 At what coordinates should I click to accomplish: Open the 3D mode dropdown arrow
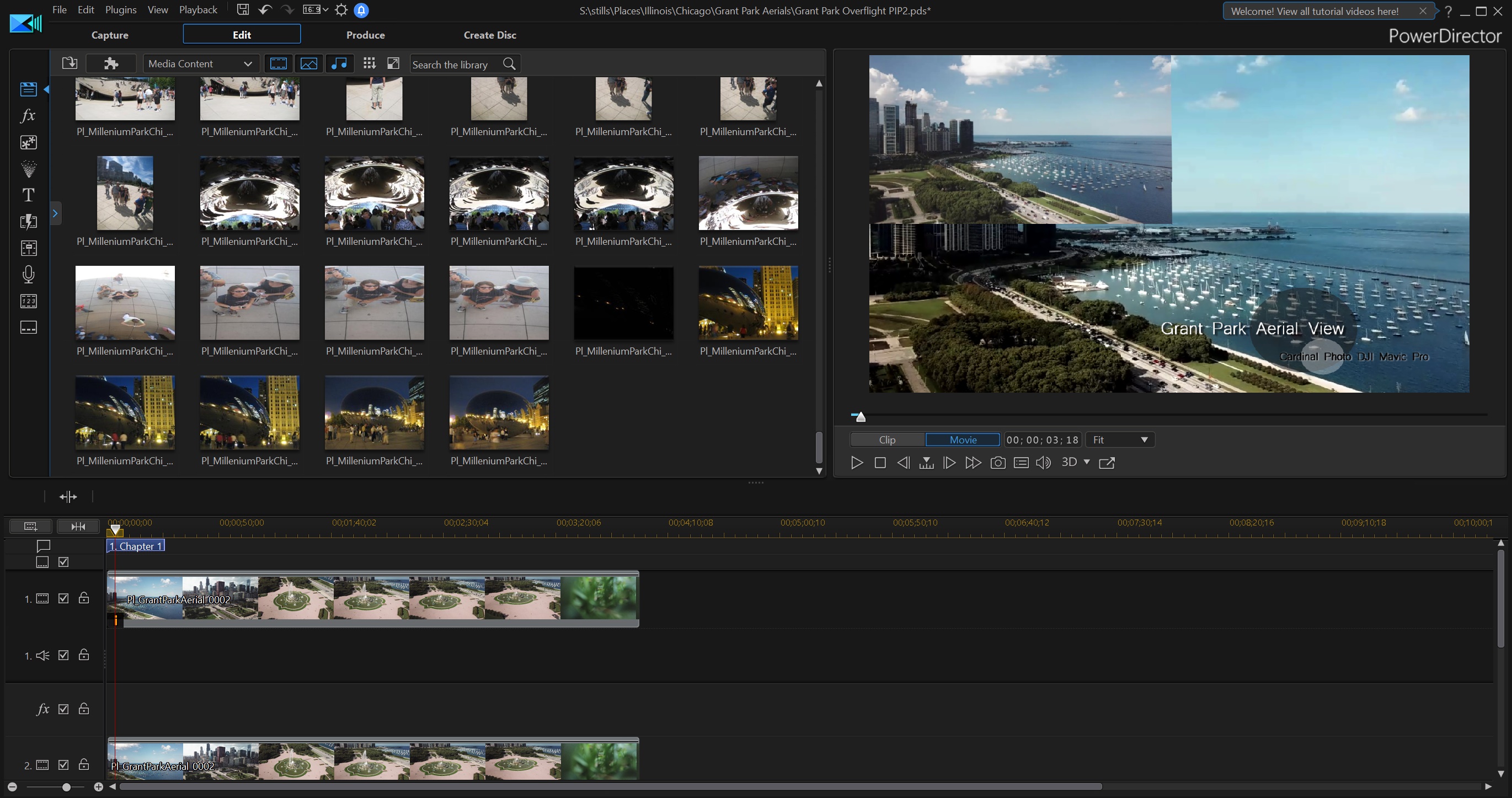pyautogui.click(x=1087, y=462)
